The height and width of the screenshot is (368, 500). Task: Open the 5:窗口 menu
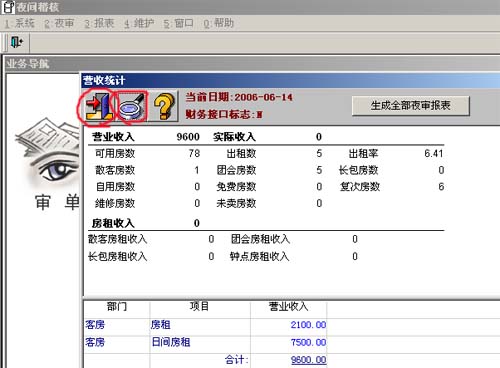coord(179,23)
